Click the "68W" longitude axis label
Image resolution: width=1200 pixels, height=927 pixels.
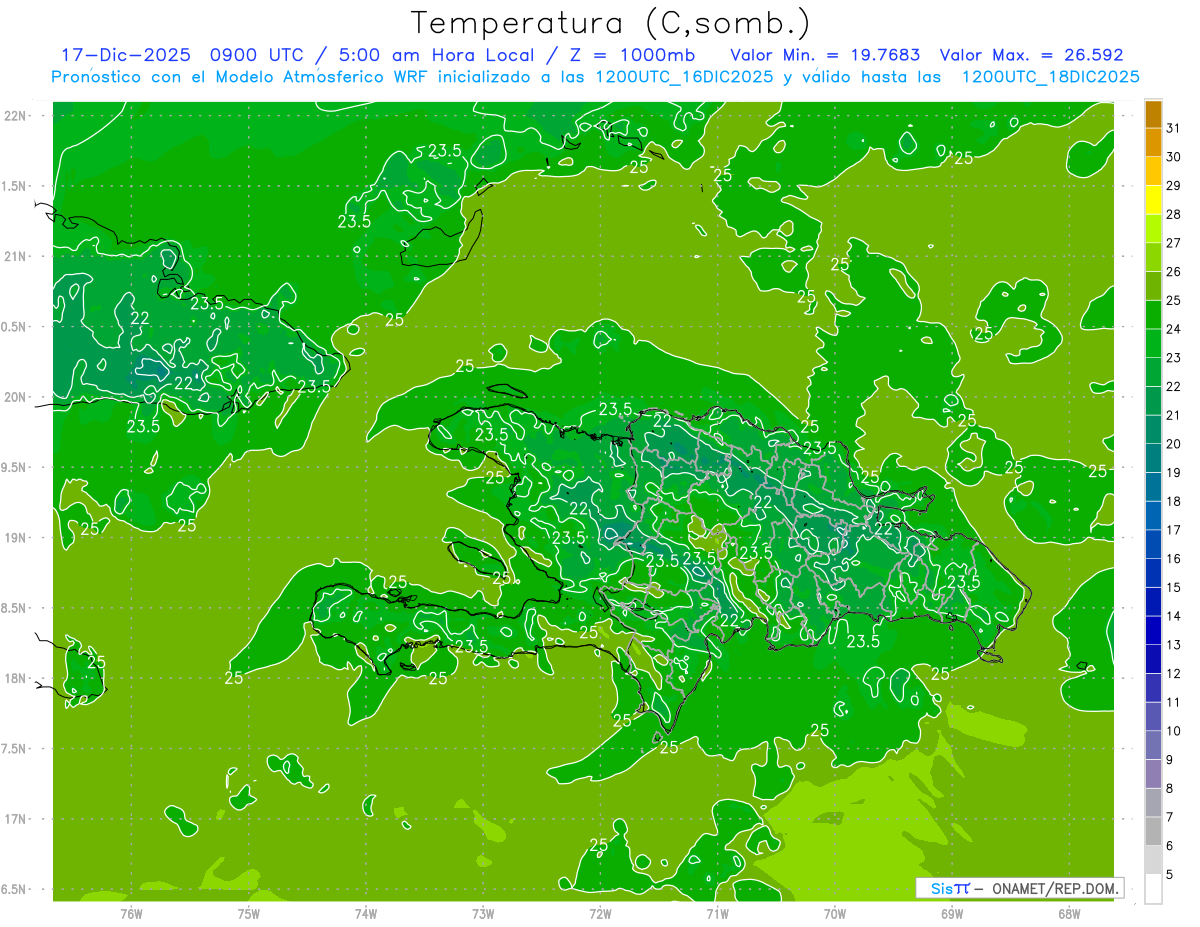coord(1069,913)
